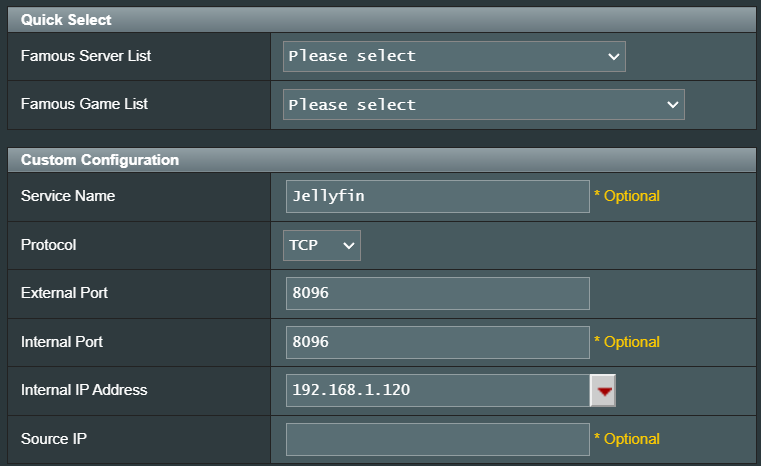
Task: Click the Famous Game List label
Action: [84, 104]
